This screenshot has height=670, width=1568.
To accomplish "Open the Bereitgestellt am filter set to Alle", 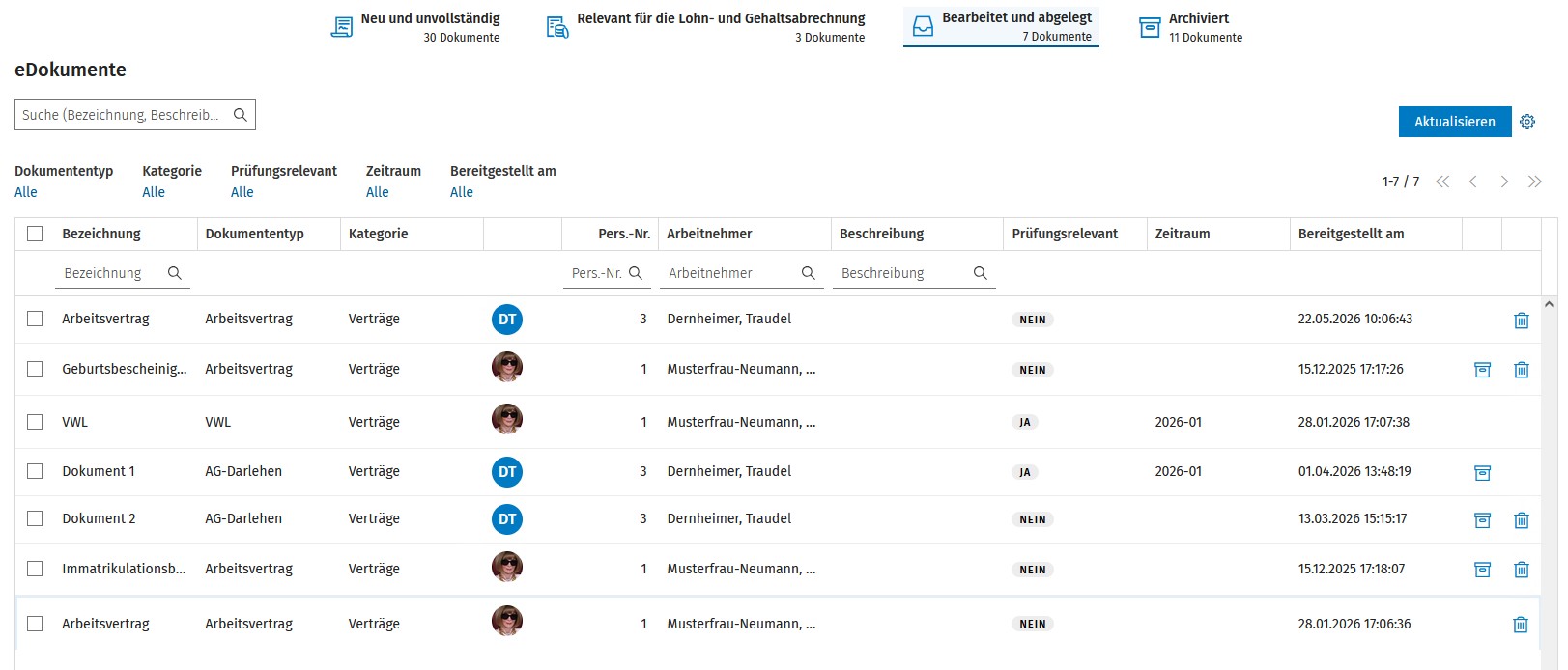I will [x=462, y=192].
